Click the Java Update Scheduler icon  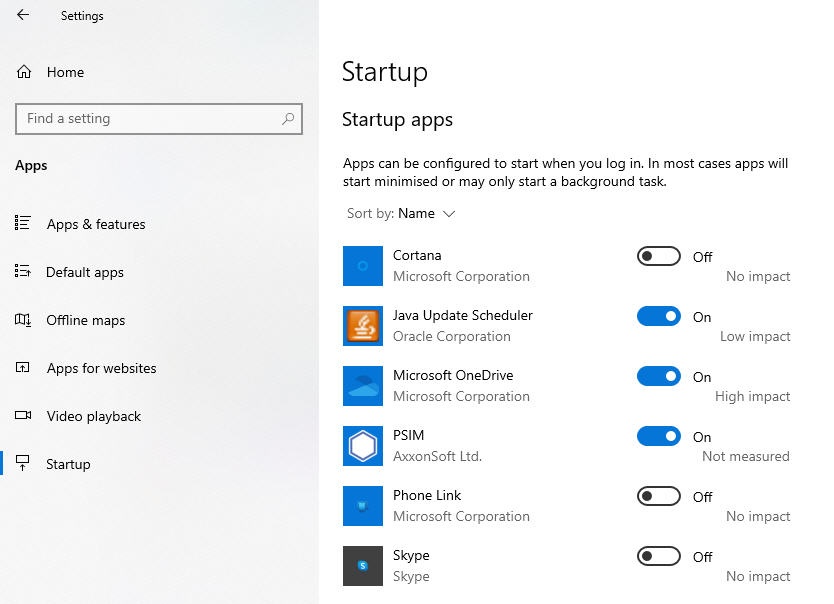(x=363, y=326)
